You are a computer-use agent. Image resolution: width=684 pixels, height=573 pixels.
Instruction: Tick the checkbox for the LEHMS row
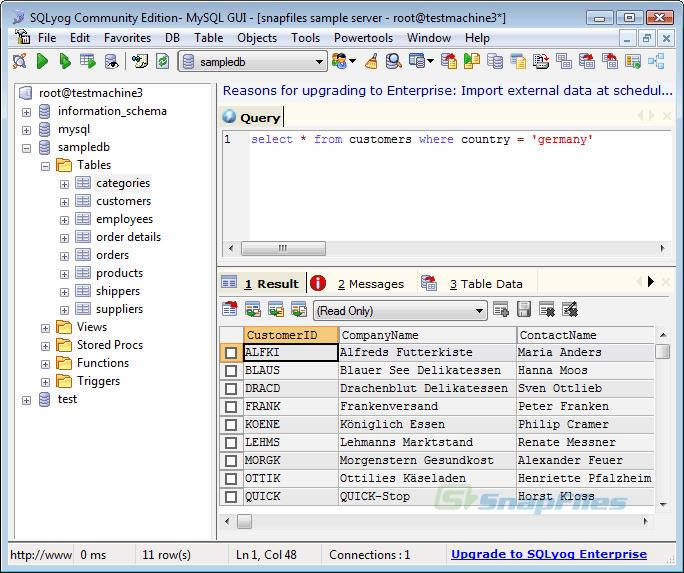point(231,443)
